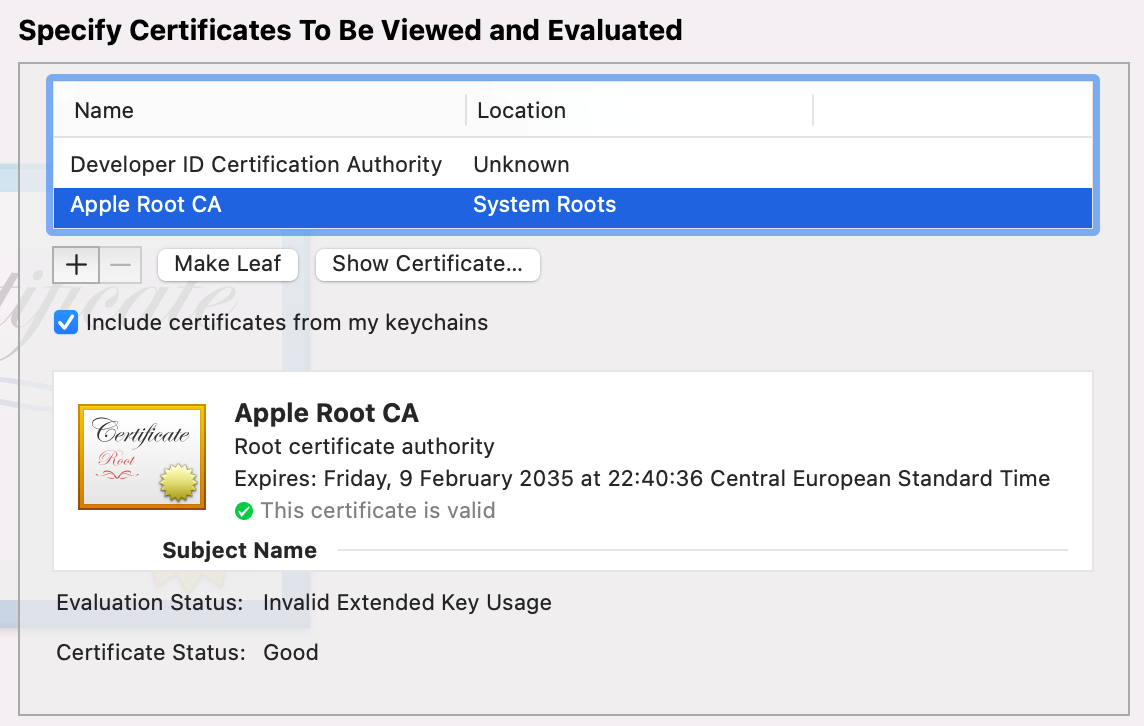Open Show Certificate dialog

point(428,264)
